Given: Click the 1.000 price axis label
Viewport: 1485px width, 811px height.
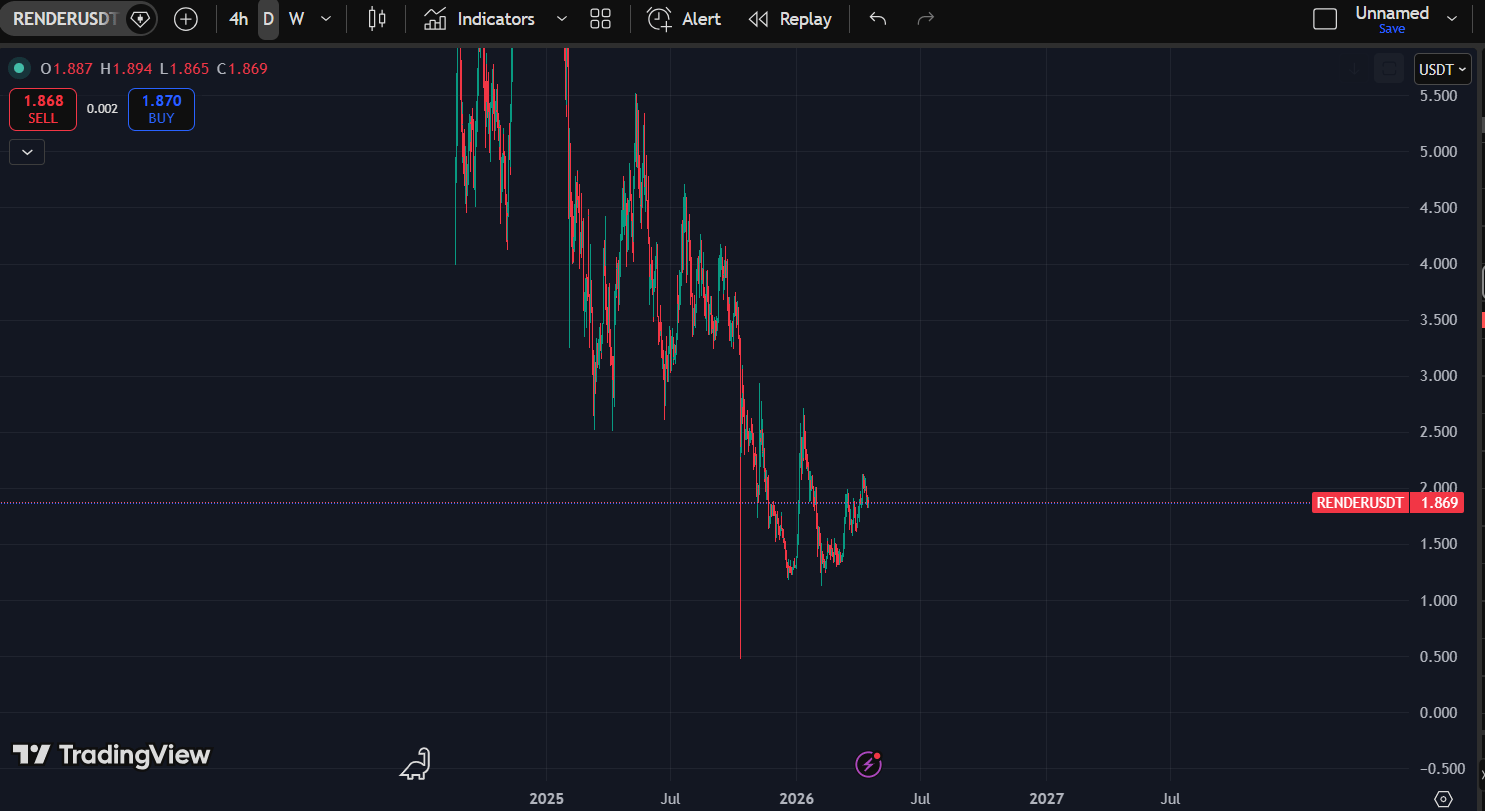Looking at the screenshot, I should (1438, 600).
